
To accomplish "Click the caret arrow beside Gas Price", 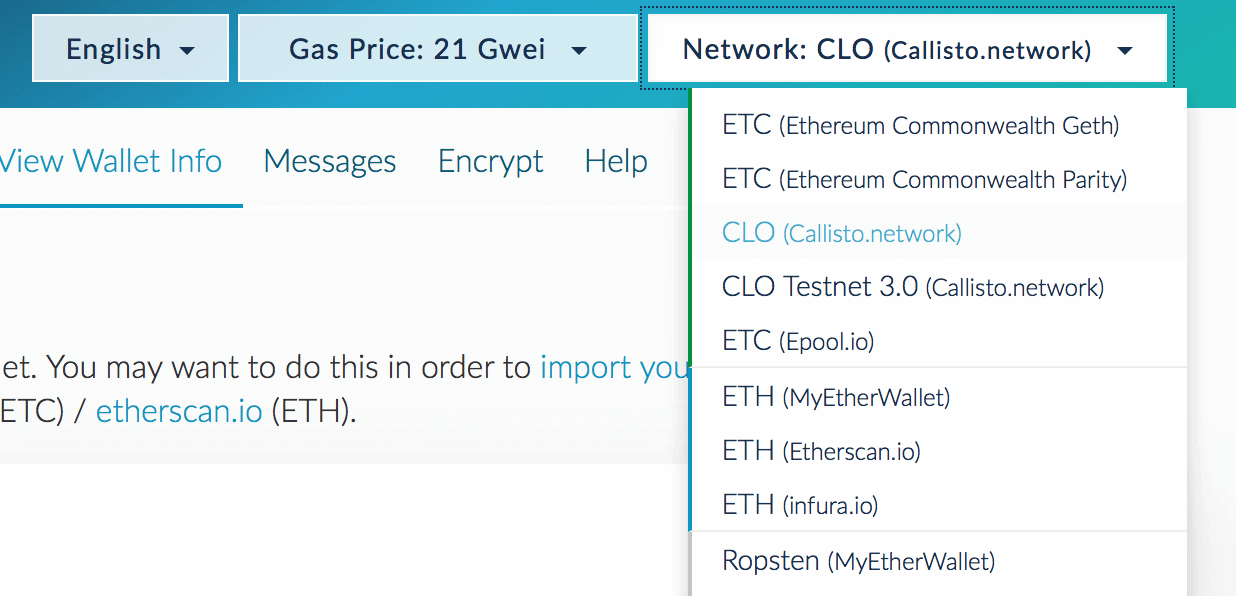I will 578,50.
